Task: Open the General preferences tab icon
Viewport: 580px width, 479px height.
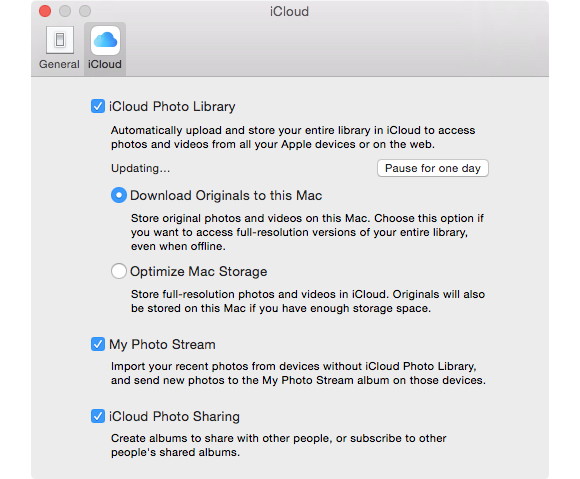Action: pos(60,40)
